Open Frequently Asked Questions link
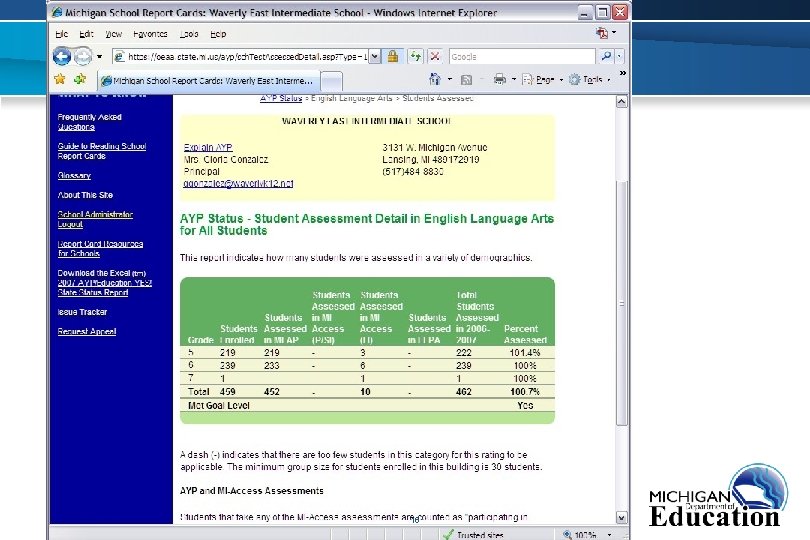 pos(89,122)
